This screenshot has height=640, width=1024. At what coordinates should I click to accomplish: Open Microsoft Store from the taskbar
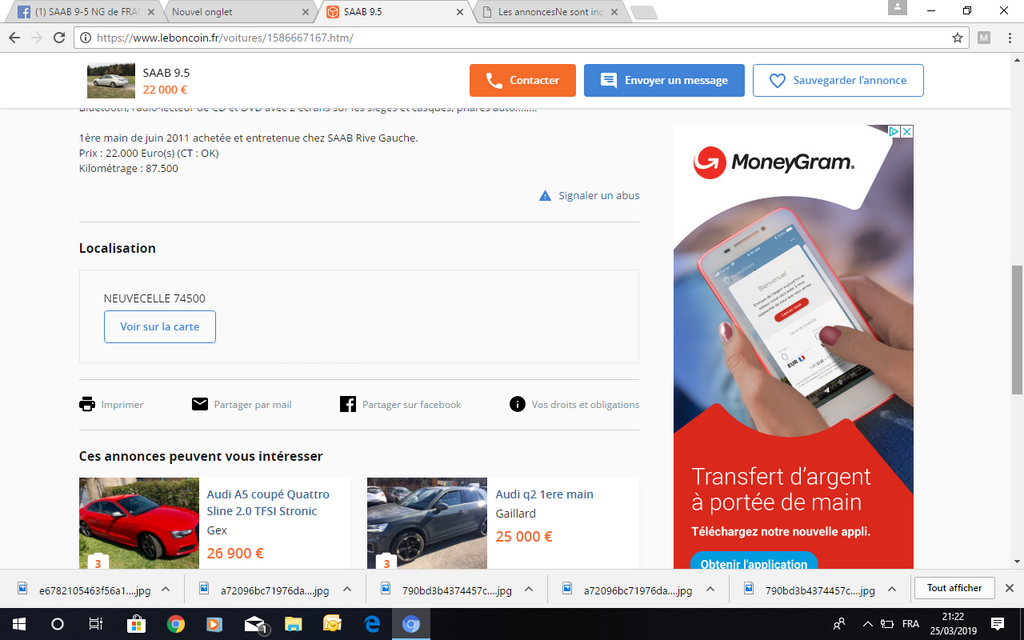(x=136, y=624)
